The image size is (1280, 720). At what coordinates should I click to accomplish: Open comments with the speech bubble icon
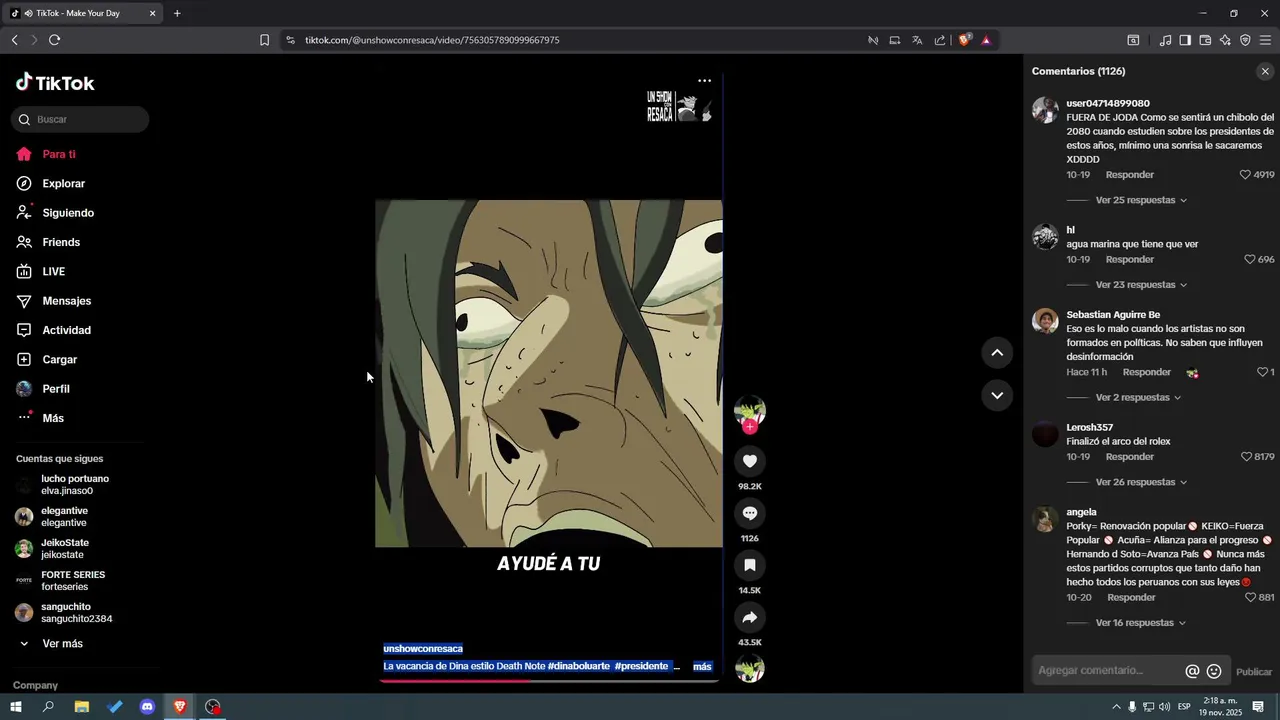[749, 513]
